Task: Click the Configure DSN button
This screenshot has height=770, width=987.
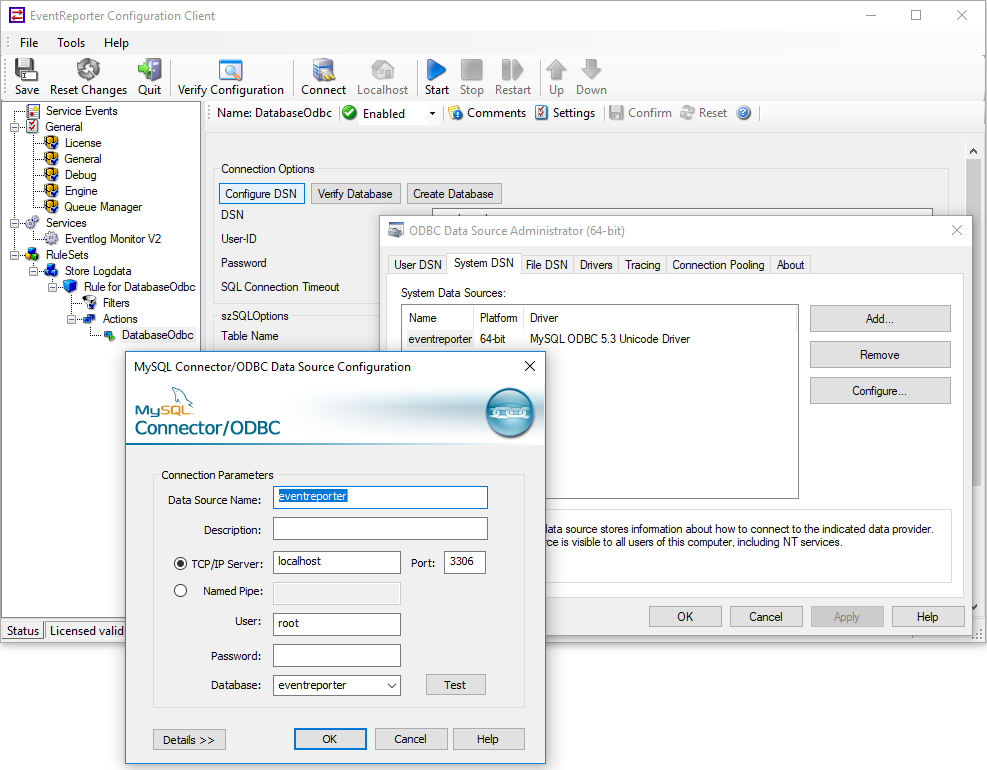Action: click(x=261, y=194)
